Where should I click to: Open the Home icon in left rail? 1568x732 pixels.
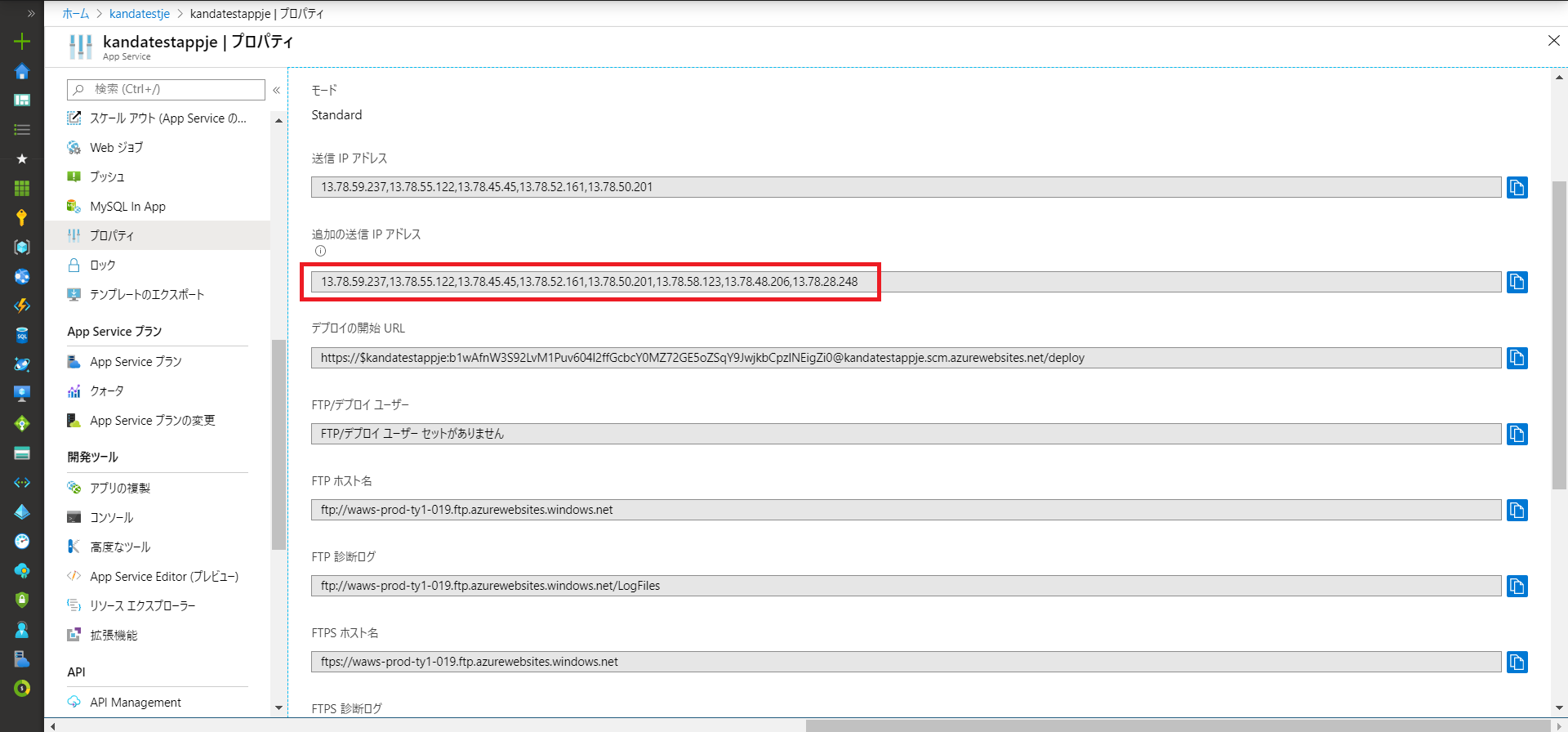[x=22, y=71]
